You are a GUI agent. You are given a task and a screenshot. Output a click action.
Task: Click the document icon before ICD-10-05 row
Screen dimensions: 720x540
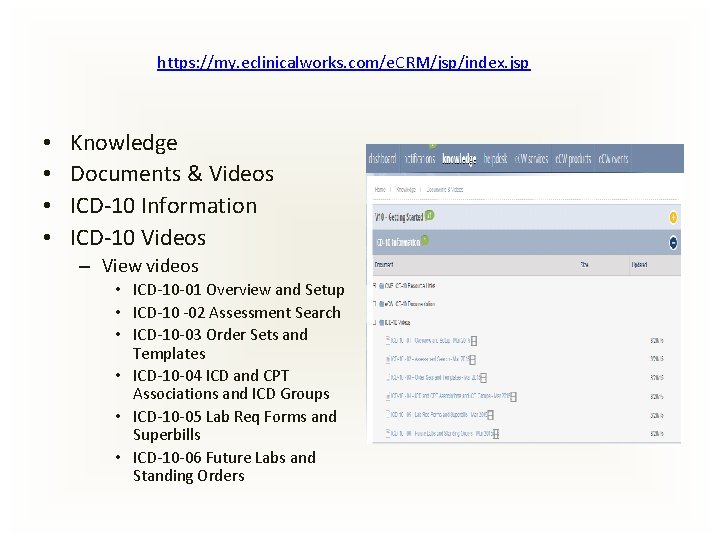coord(388,414)
